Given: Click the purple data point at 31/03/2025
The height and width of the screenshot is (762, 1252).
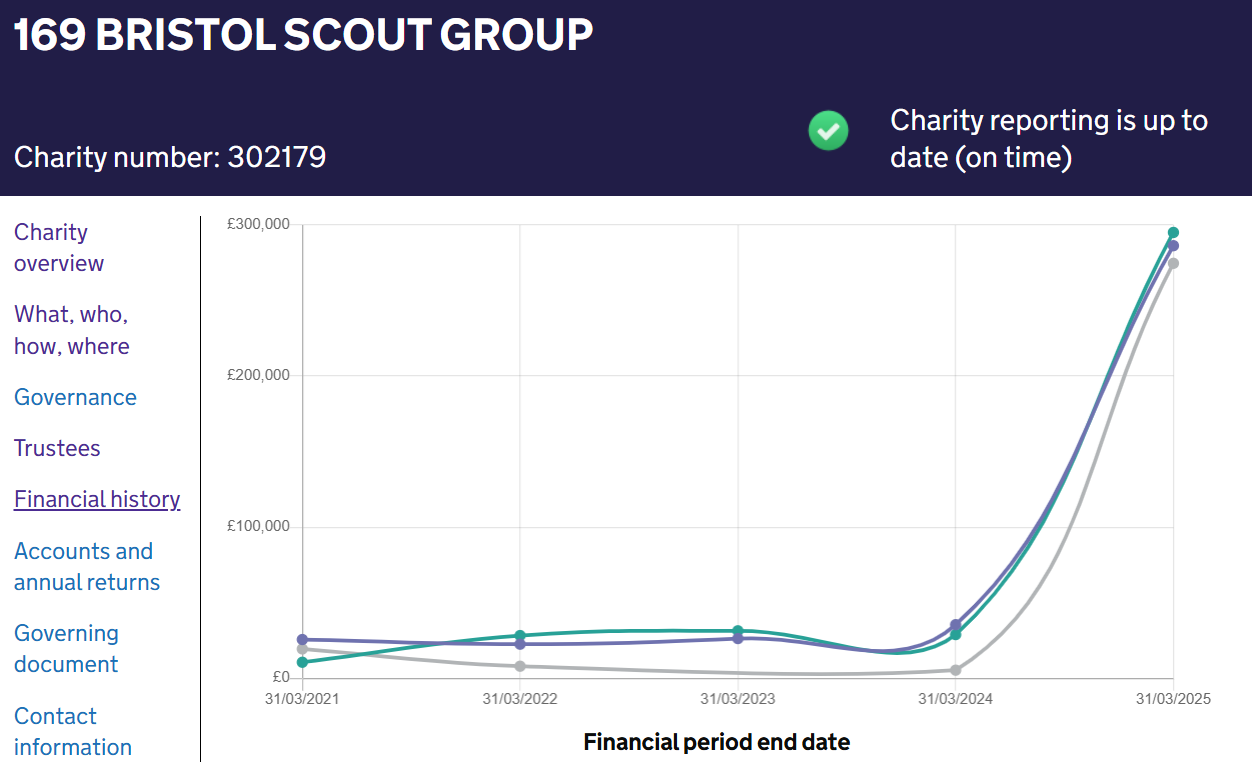Looking at the screenshot, I should pos(1173,246).
